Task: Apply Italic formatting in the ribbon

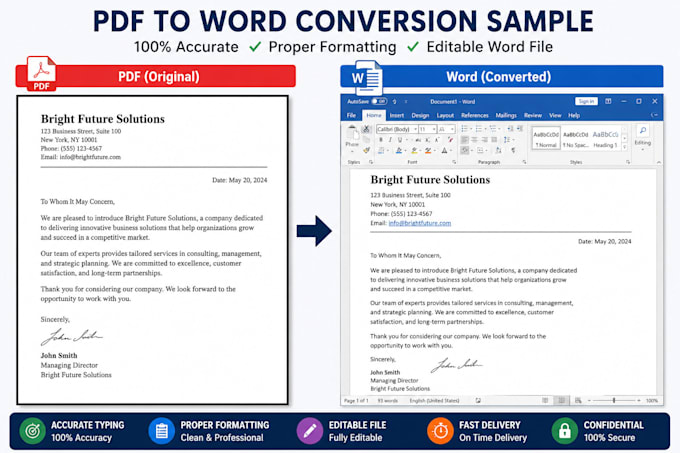Action: coord(390,140)
